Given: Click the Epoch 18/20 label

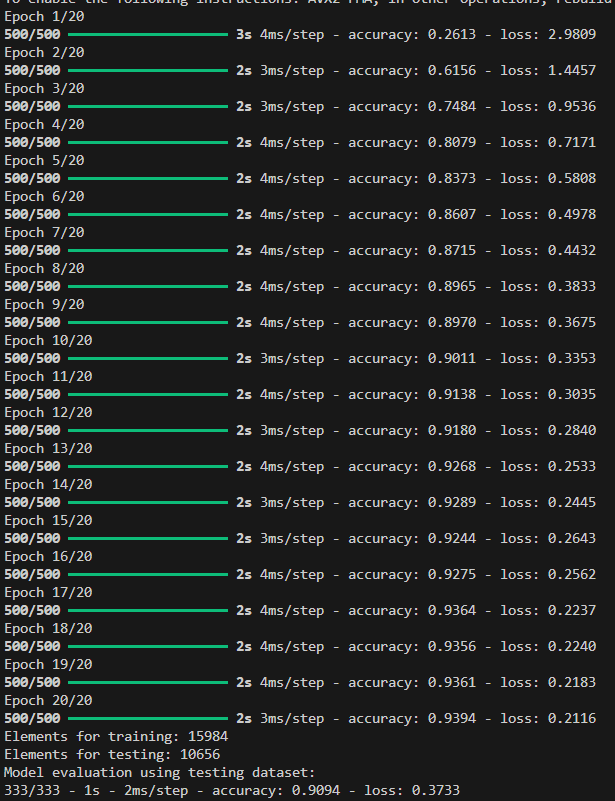Looking at the screenshot, I should click(48, 628).
